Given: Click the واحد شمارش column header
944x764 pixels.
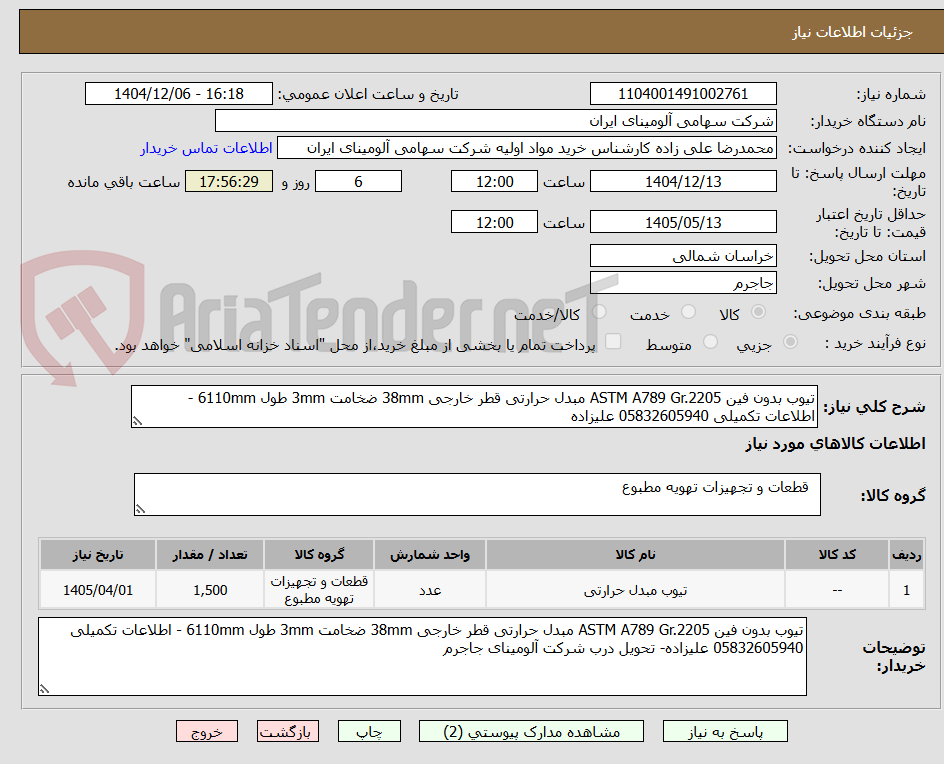Looking at the screenshot, I should 430,554.
